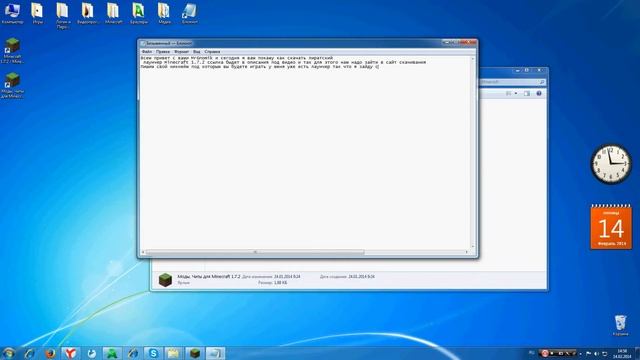Viewport: 640px width, 360px height.
Task: Open the Формат menu in Notepad
Action: click(x=181, y=52)
